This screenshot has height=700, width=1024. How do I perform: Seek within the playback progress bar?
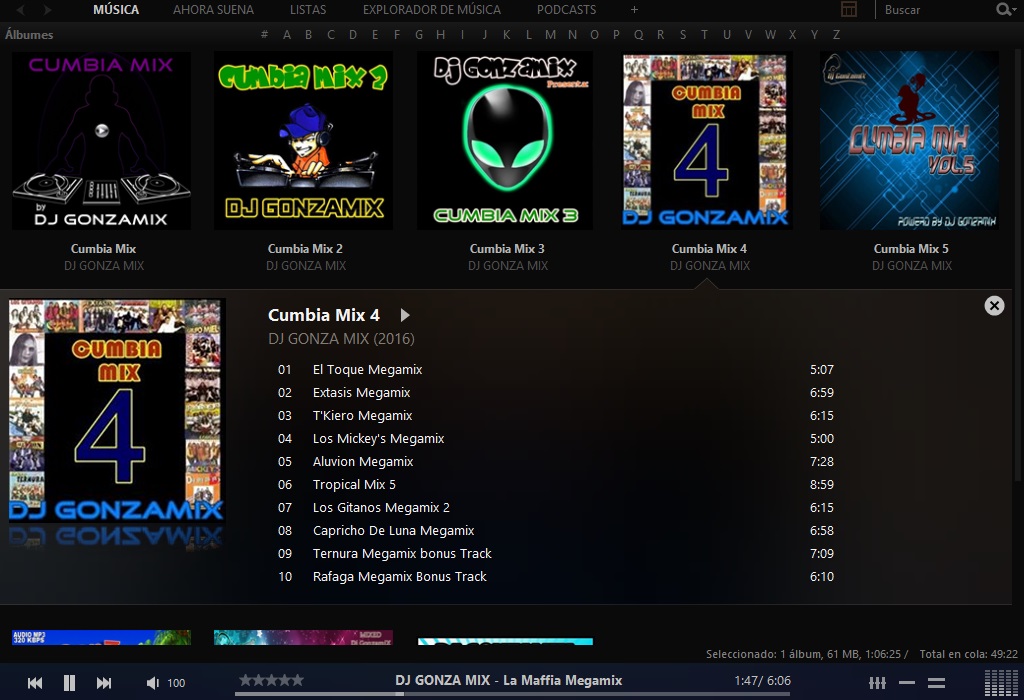pos(512,693)
